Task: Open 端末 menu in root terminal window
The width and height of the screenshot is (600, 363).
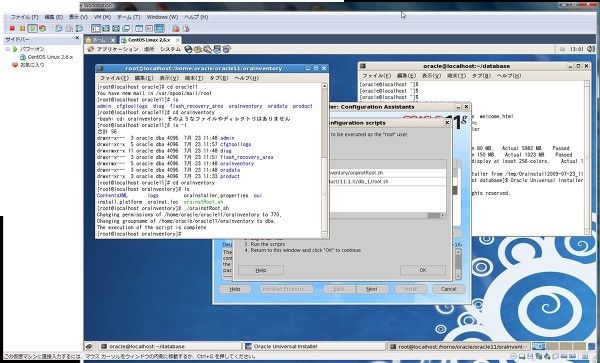Action: [194, 78]
